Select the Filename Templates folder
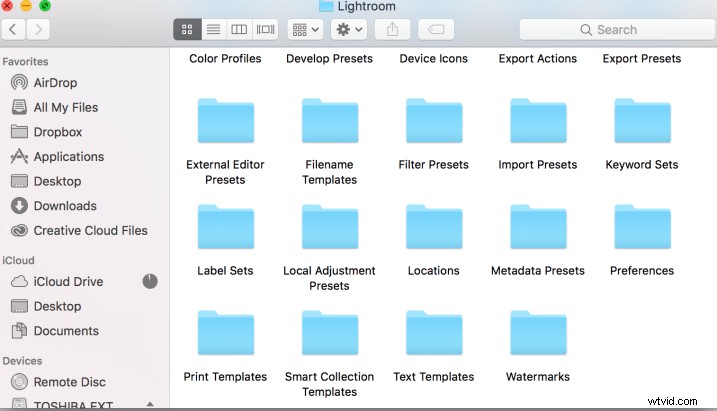This screenshot has width=717, height=411. coord(330,121)
